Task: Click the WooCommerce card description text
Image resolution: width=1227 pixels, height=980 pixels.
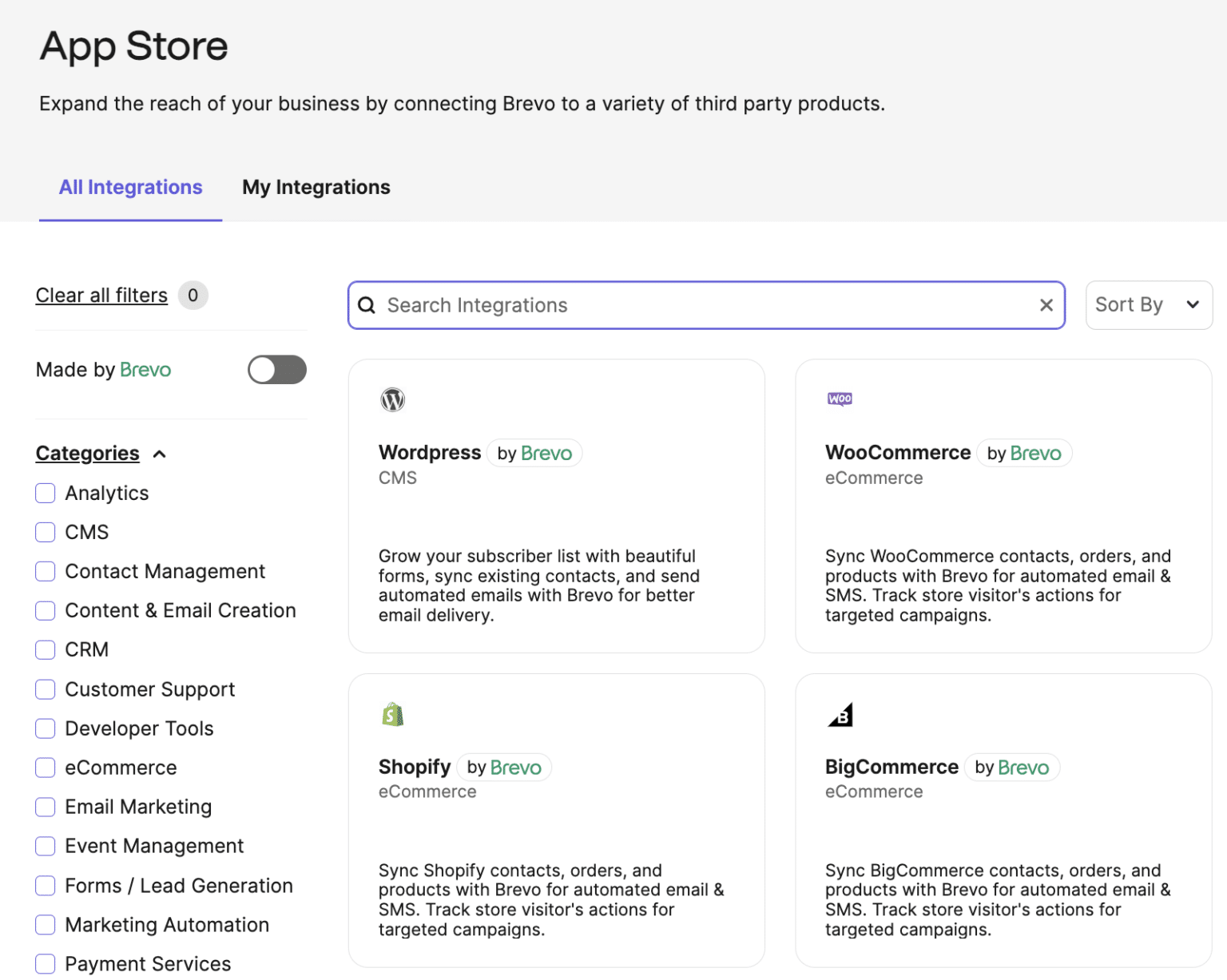Action: (998, 585)
